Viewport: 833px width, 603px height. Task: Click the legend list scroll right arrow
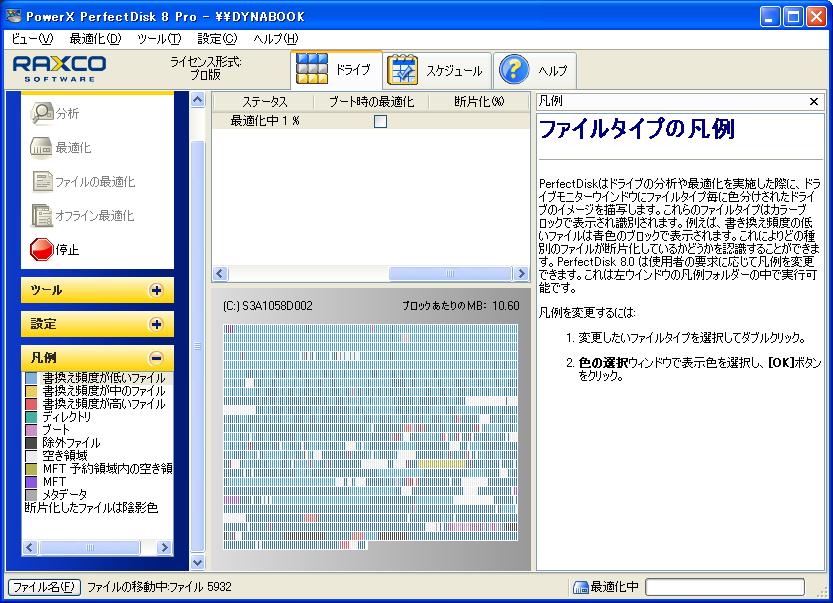165,547
